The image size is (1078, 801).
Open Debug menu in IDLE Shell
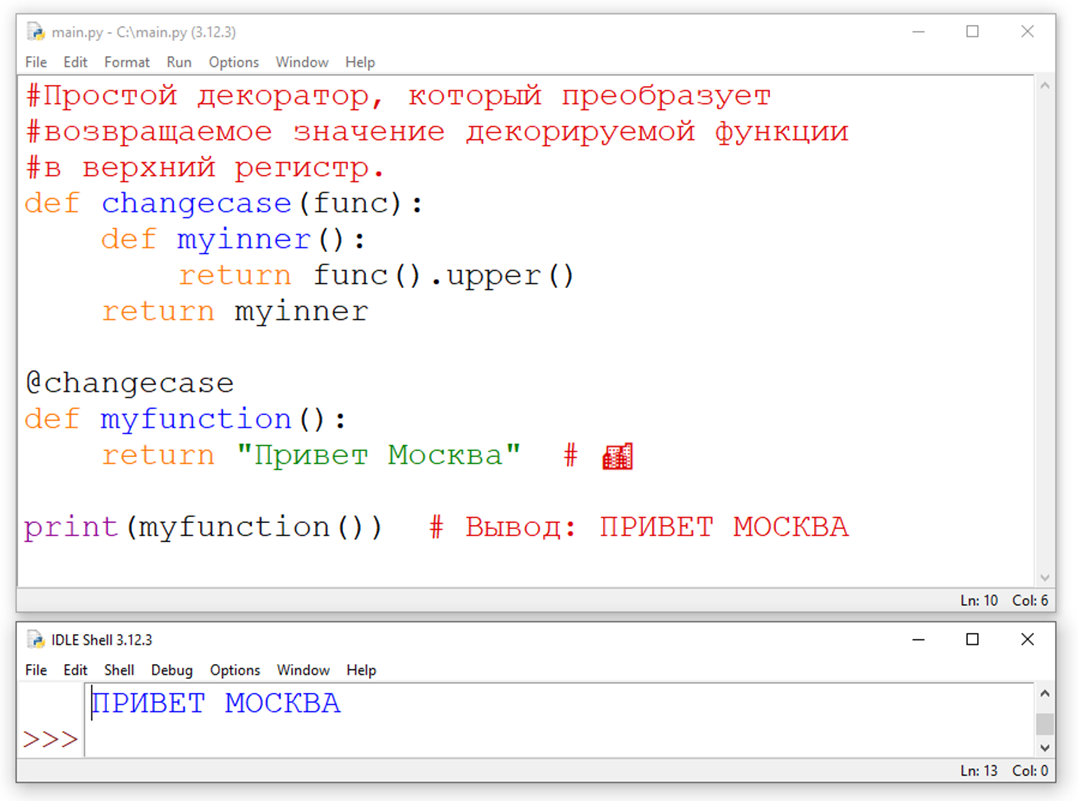pyautogui.click(x=172, y=670)
